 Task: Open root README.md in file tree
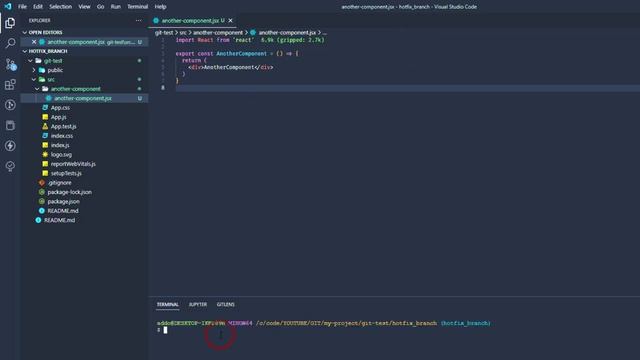(60, 220)
